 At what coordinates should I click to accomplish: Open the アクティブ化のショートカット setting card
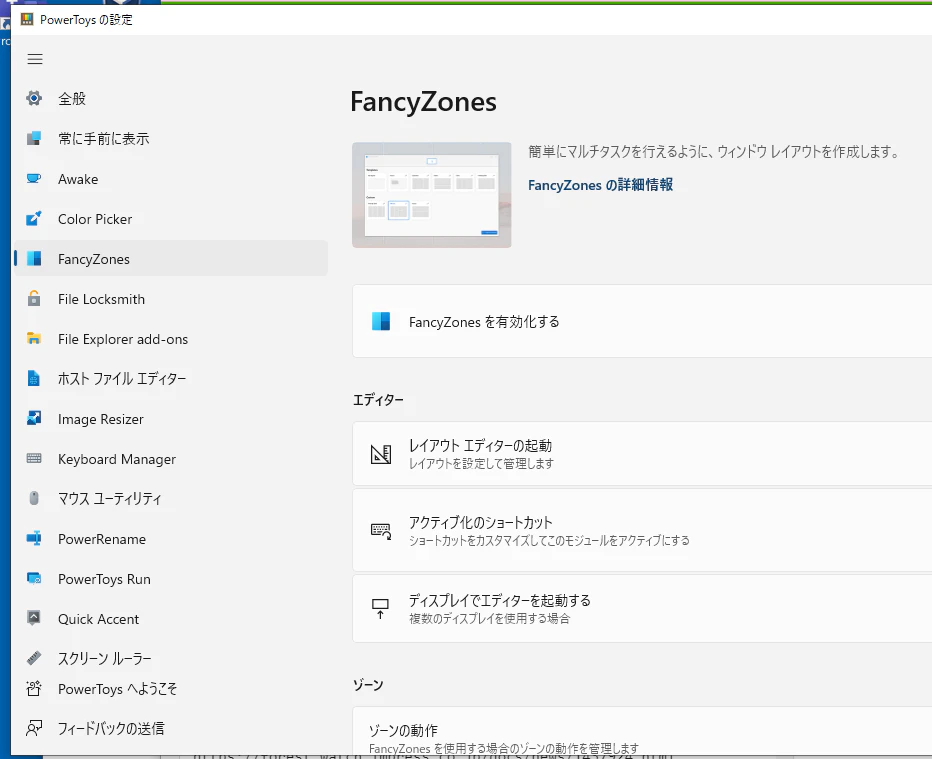(642, 531)
